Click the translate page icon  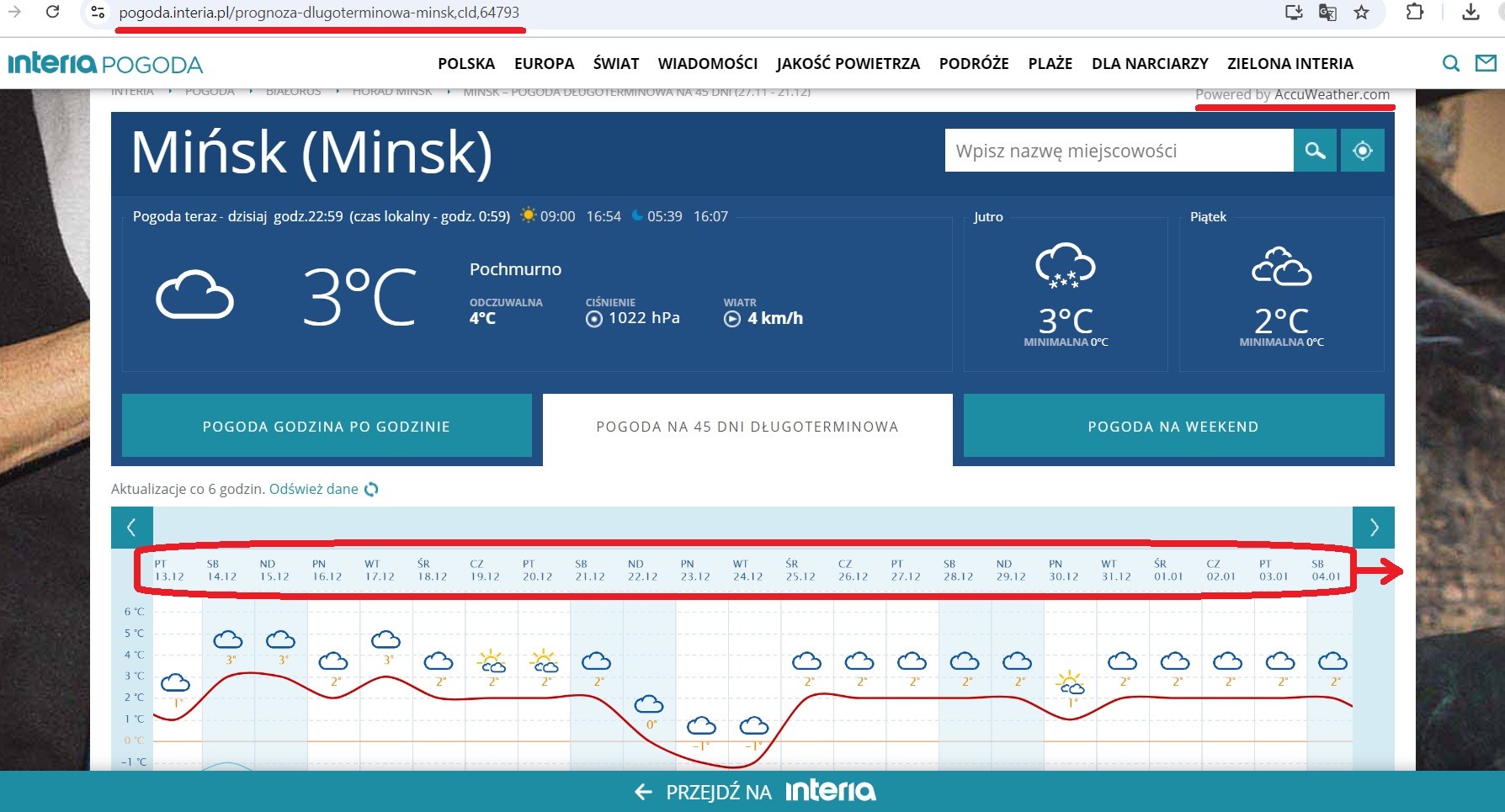tap(1327, 13)
